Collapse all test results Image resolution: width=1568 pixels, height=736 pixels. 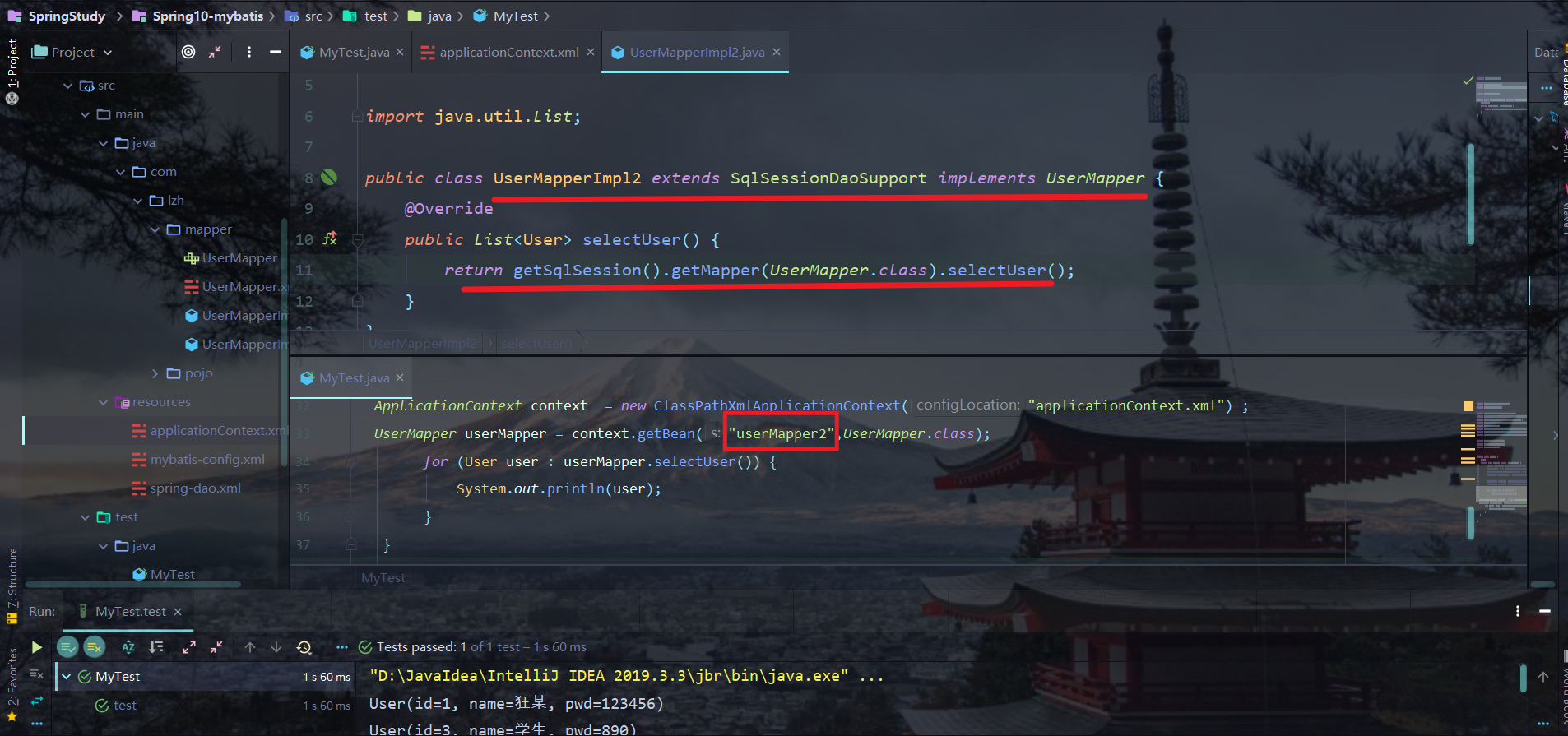point(216,647)
